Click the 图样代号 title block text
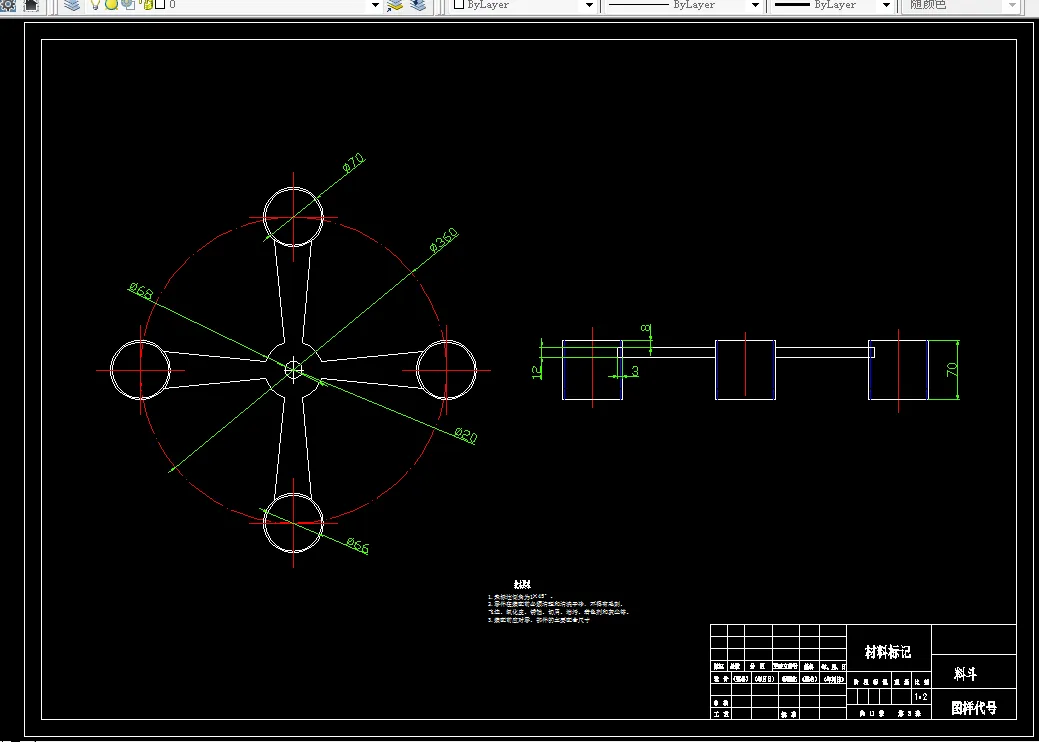 [x=974, y=708]
